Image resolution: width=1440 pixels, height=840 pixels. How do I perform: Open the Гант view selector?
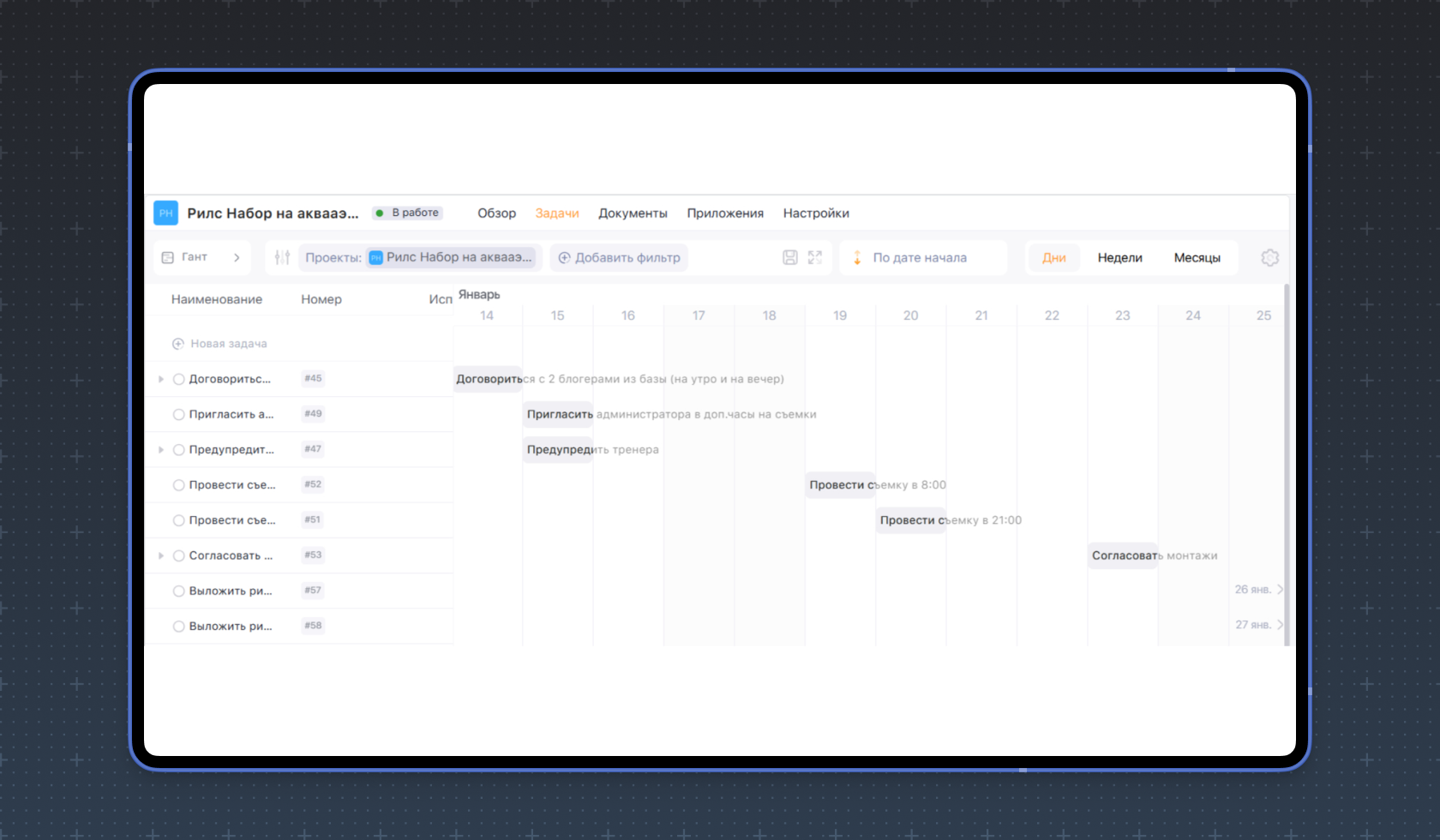pos(202,257)
